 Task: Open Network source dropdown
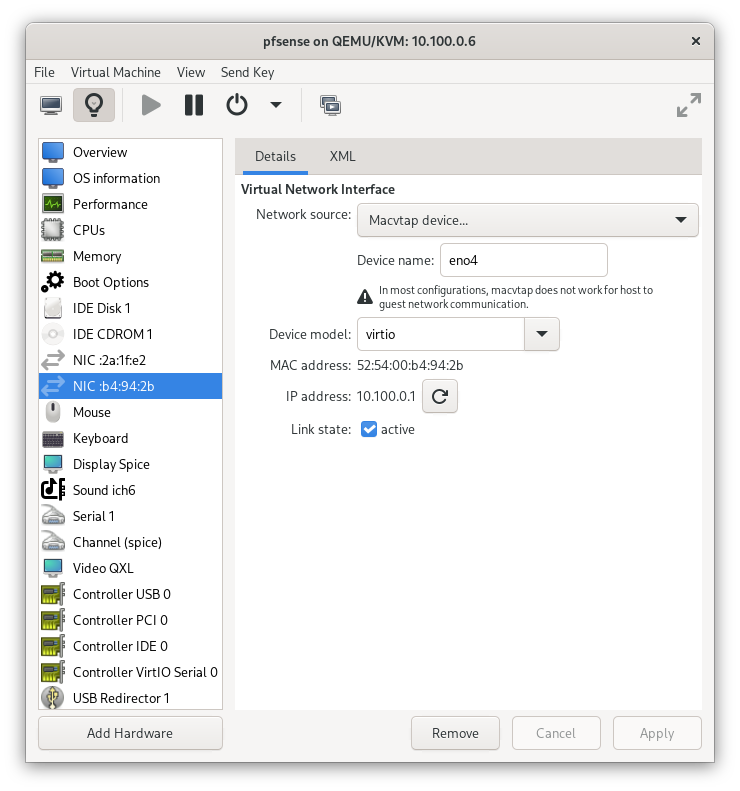pyautogui.click(x=528, y=220)
